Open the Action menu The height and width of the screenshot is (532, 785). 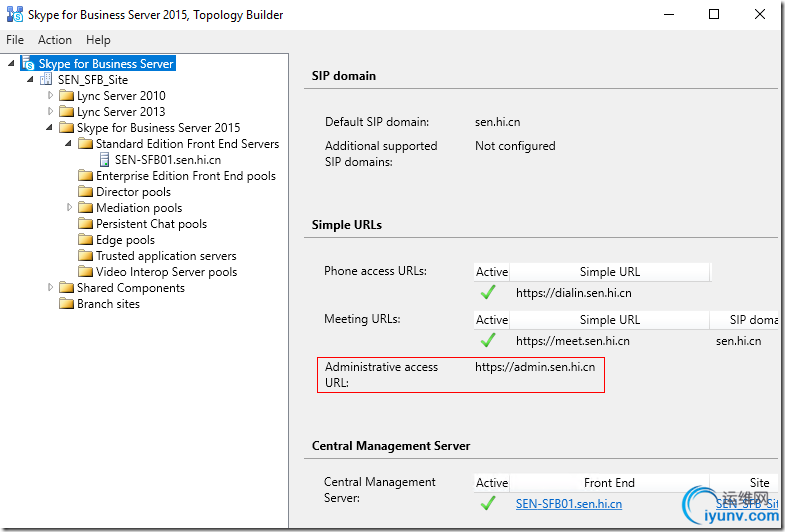click(x=55, y=40)
